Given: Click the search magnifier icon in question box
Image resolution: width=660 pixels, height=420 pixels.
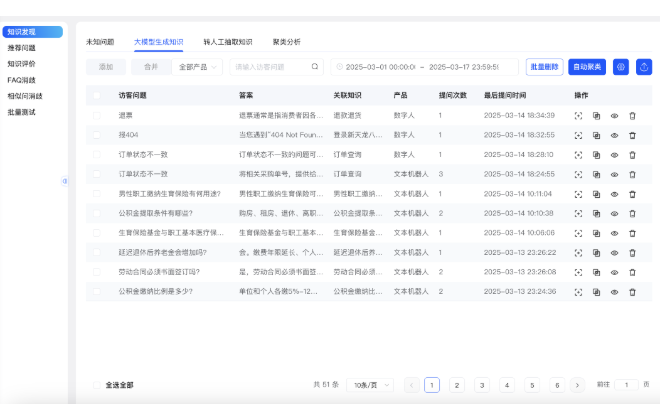Looking at the screenshot, I should (315, 67).
